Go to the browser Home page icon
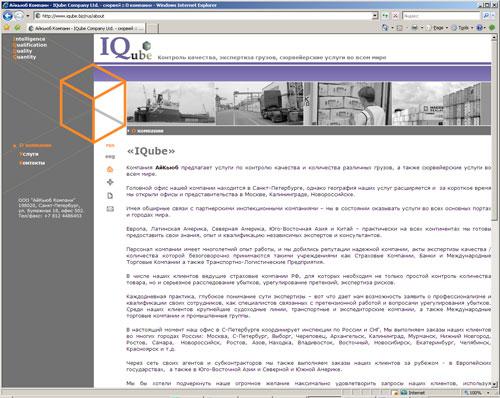500x398 pixels. click(385, 28)
